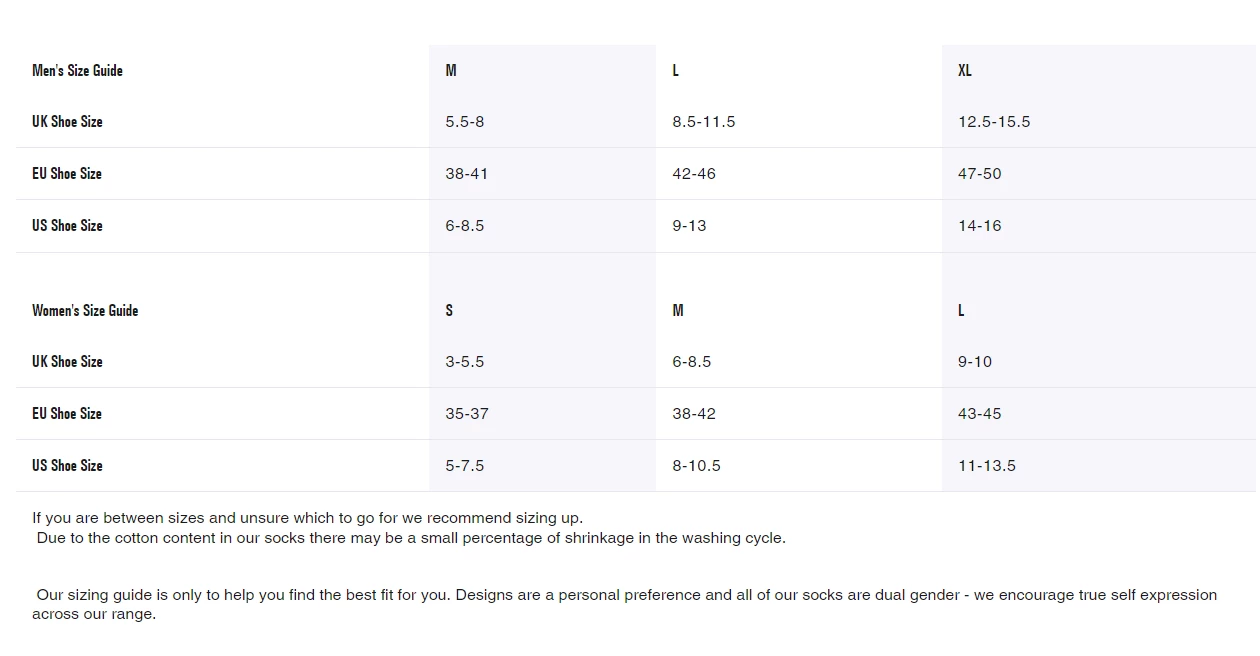Click men's UK size 12.5-15.5 cell
The width and height of the screenshot is (1260, 656).
point(994,122)
